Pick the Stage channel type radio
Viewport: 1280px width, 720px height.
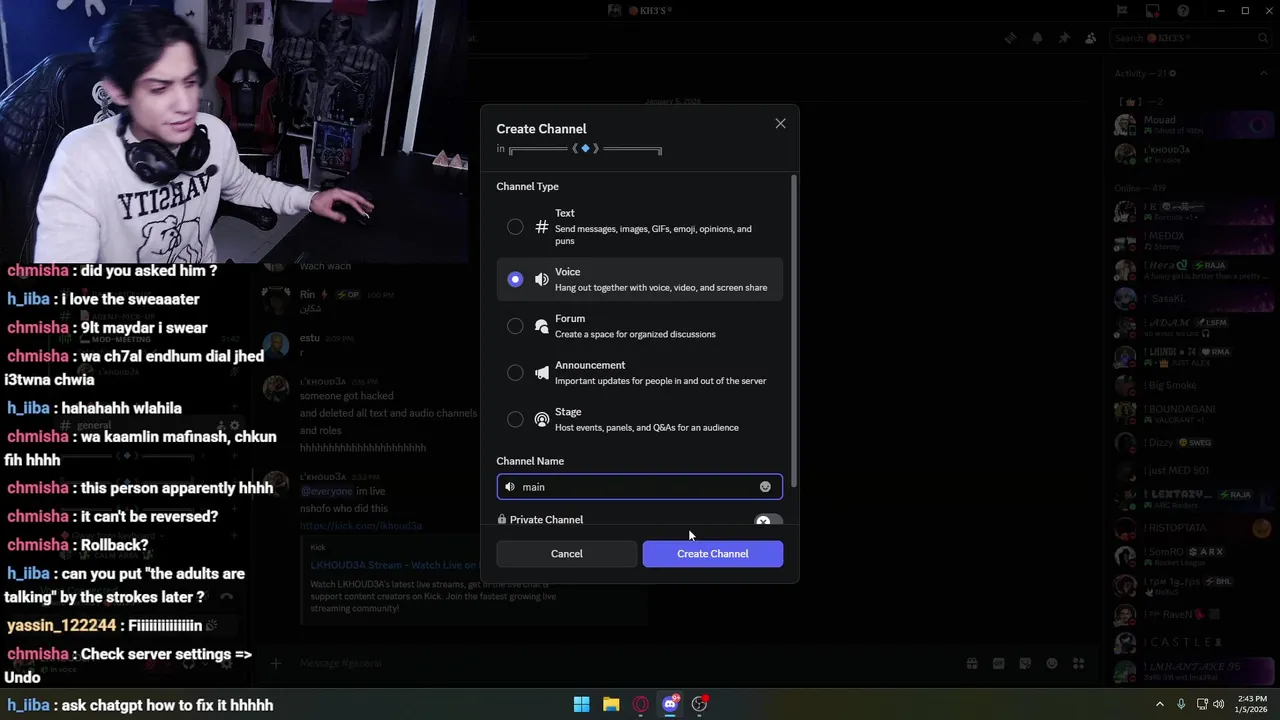point(515,420)
